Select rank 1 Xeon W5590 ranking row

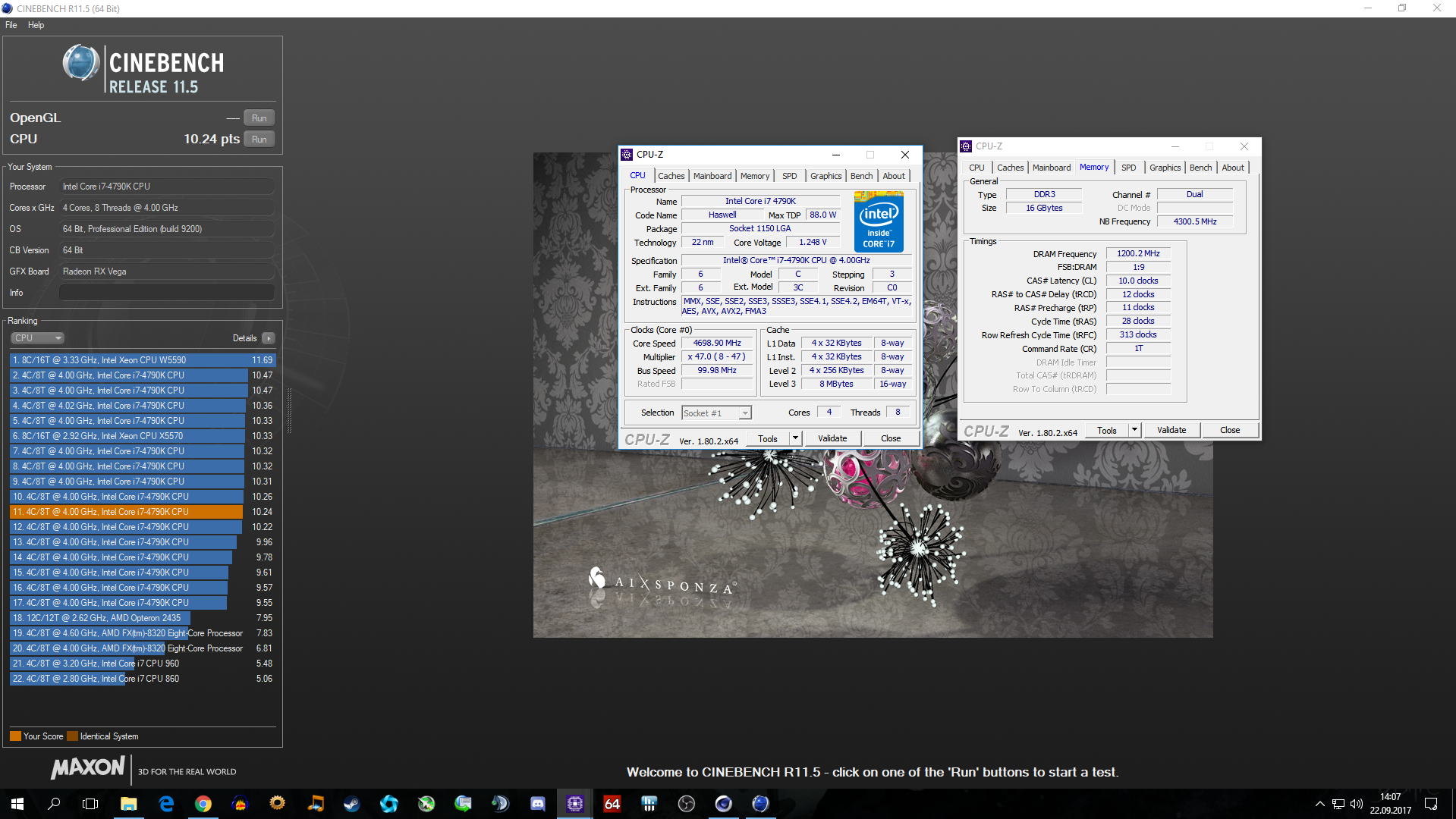[143, 360]
